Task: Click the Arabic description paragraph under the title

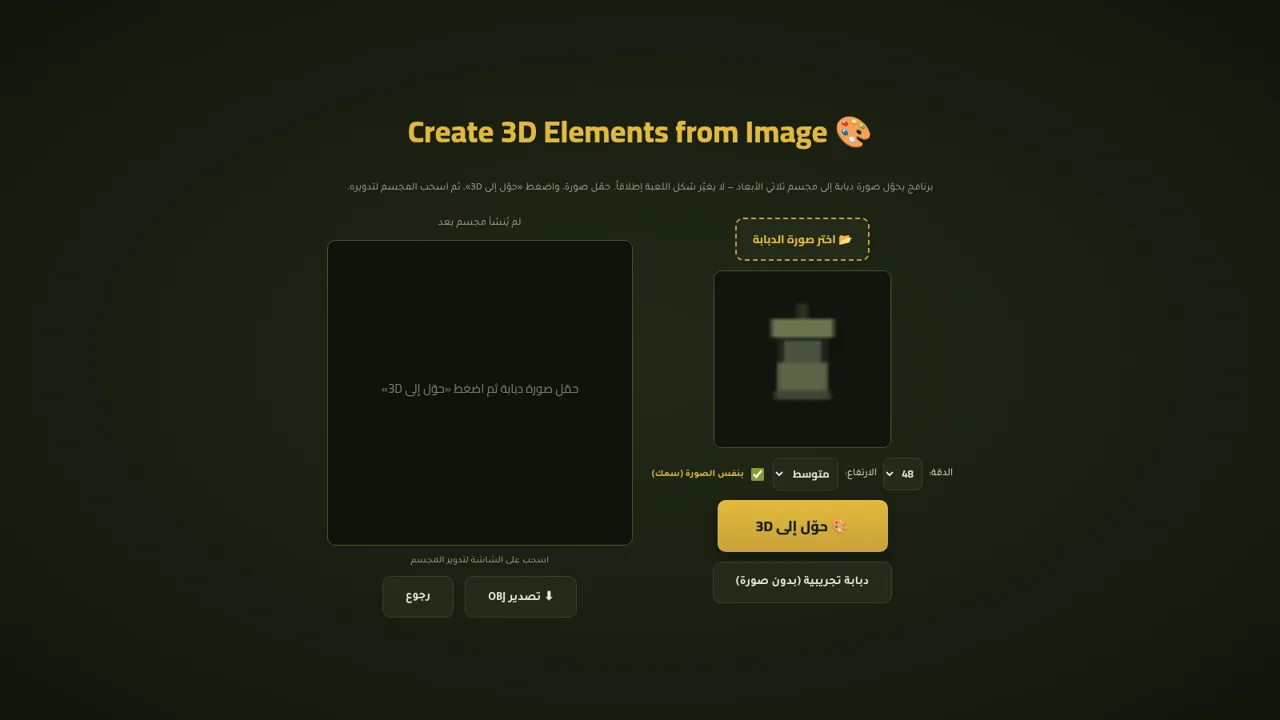Action: tap(640, 186)
